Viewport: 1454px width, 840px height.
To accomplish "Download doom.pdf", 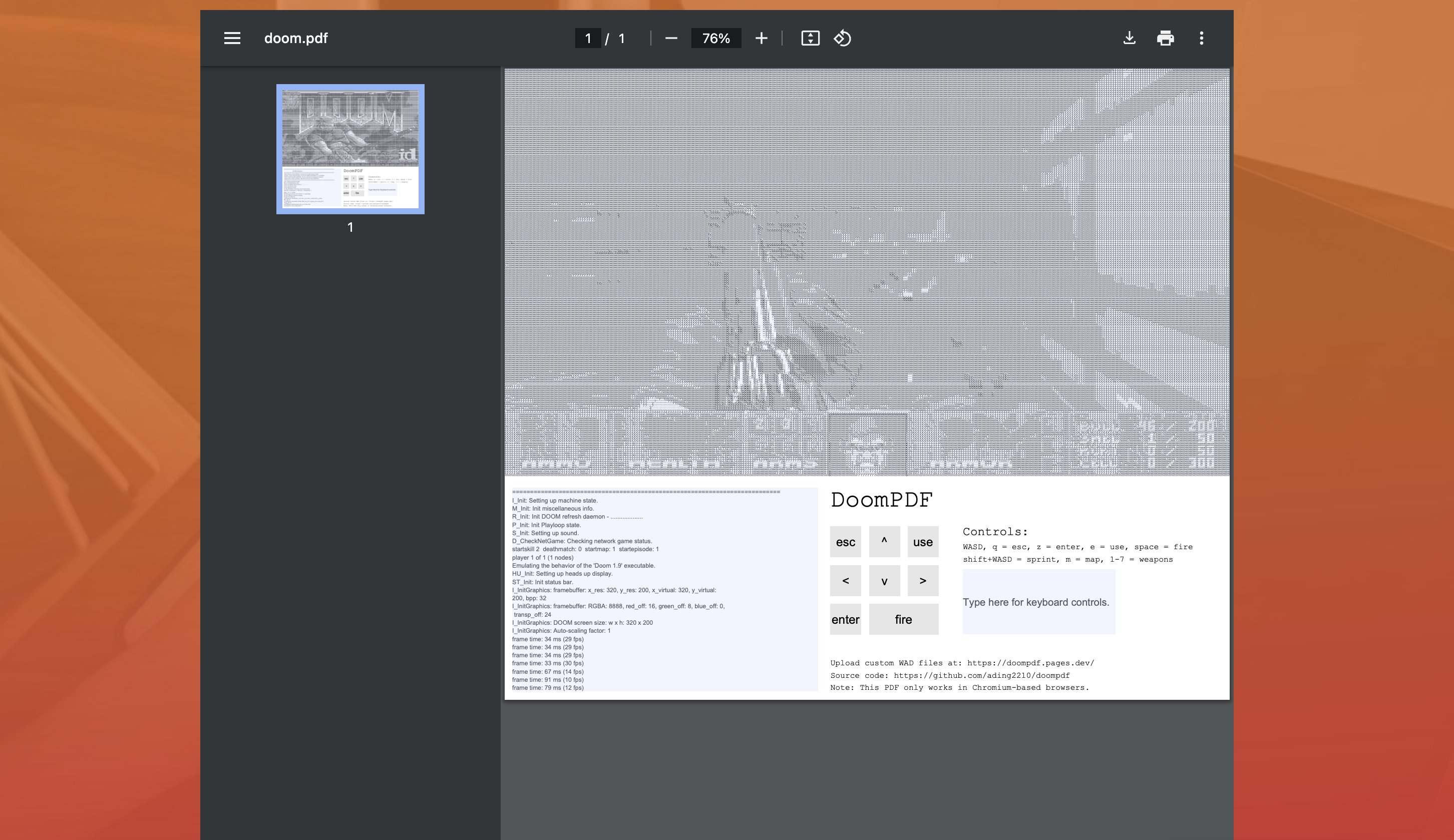I will 1129,38.
